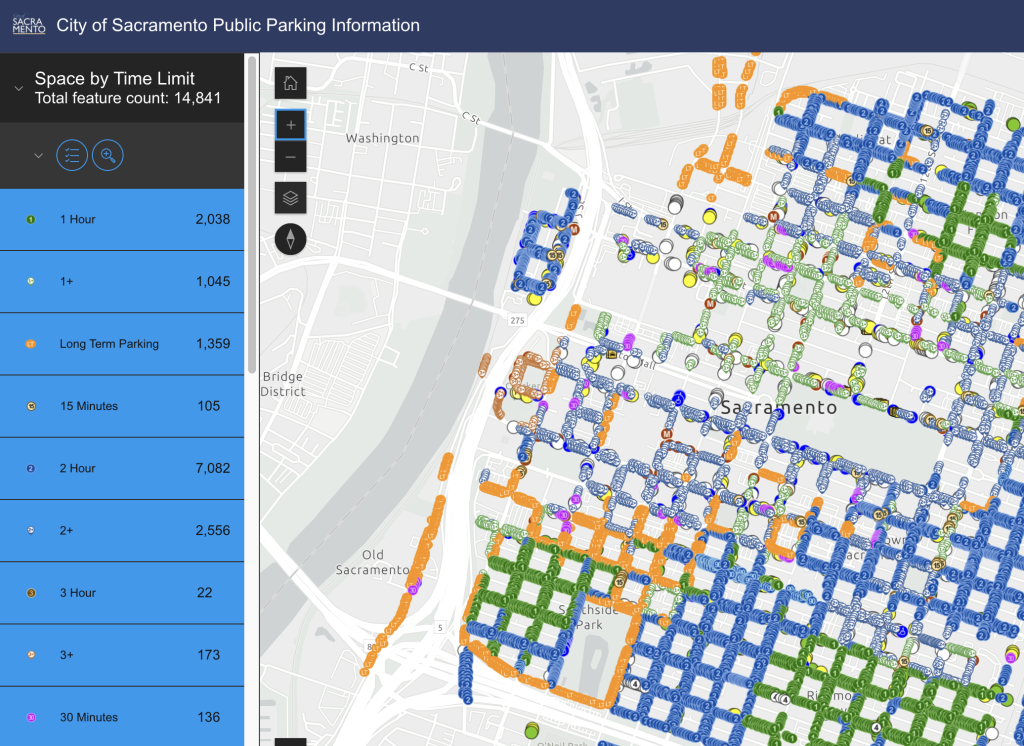
Task: Click the 1+ category row
Action: click(122, 281)
